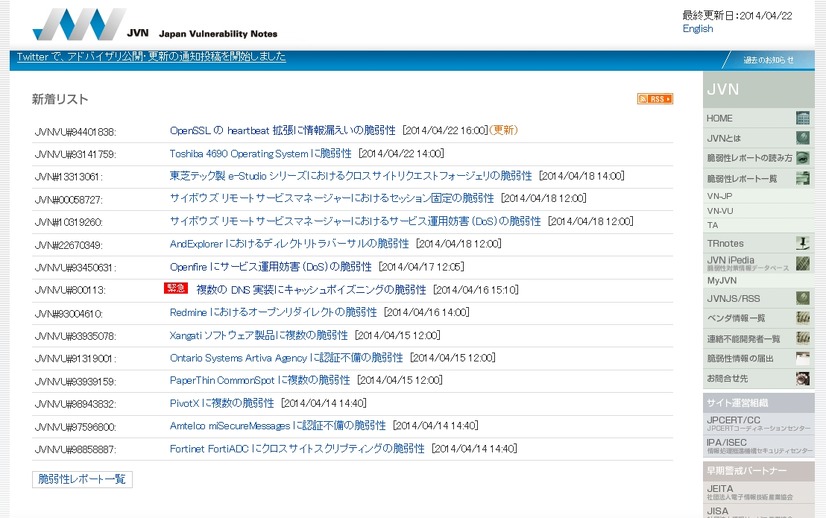Click the icon beside お問合せ先
The image size is (826, 518).
[802, 378]
